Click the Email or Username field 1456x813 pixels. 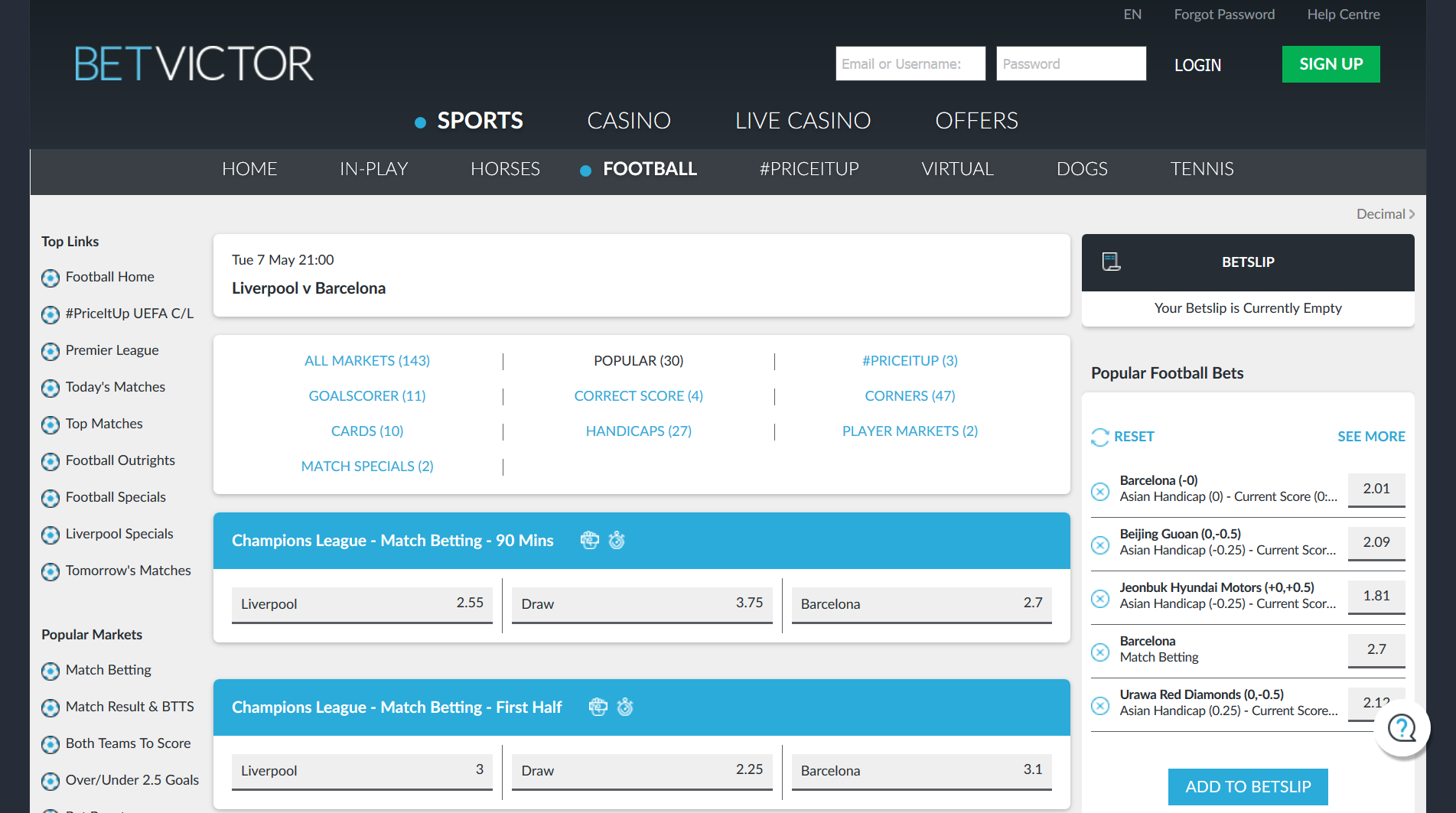click(x=910, y=63)
